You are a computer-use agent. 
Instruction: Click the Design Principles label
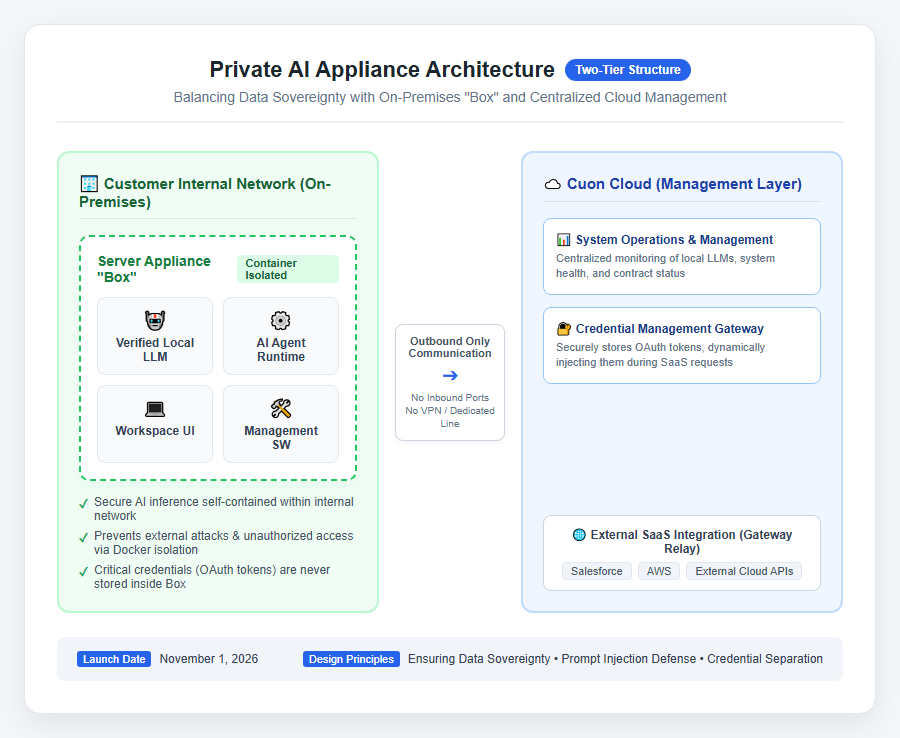pyautogui.click(x=351, y=659)
